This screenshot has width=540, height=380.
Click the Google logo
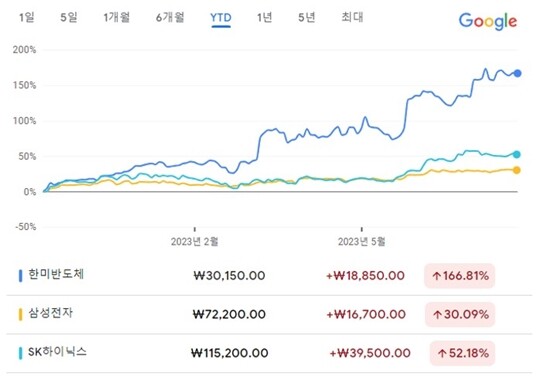coord(488,21)
